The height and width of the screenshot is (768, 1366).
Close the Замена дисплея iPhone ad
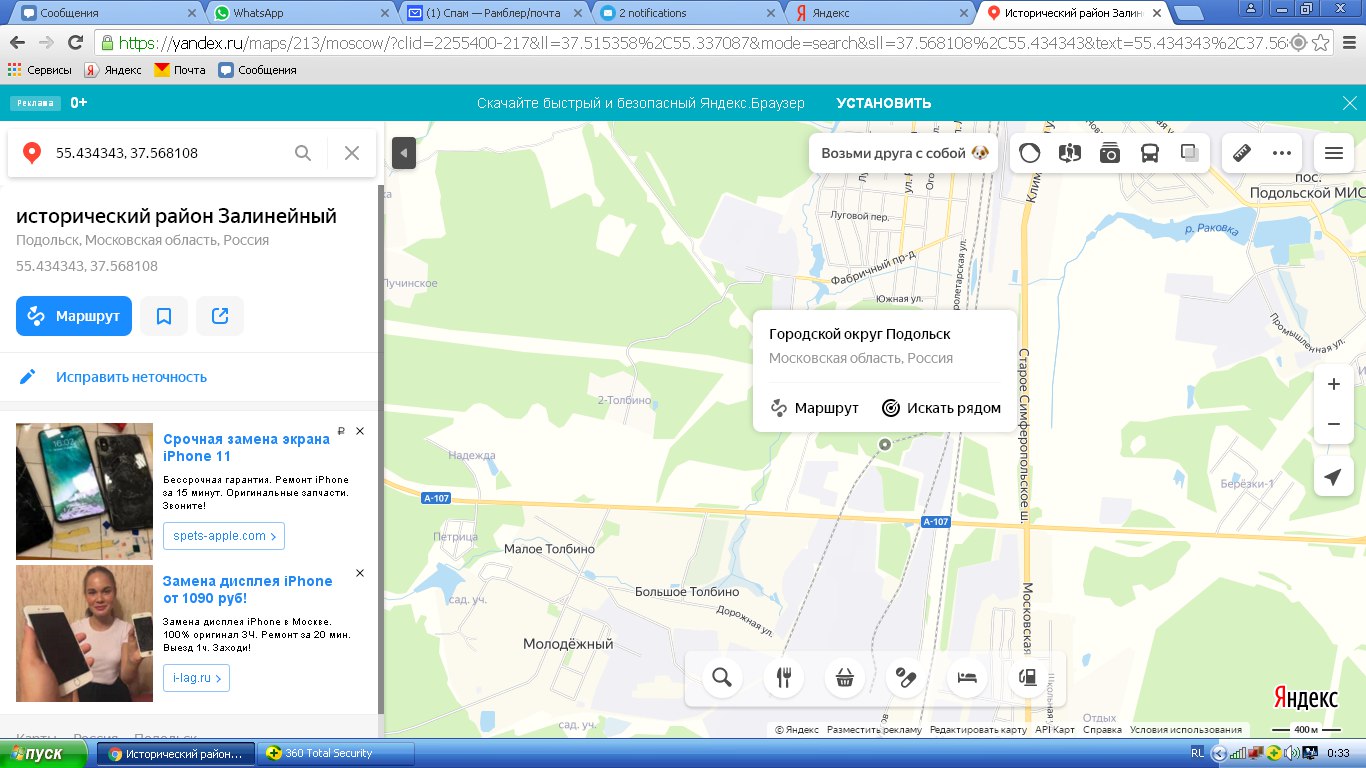tap(360, 573)
